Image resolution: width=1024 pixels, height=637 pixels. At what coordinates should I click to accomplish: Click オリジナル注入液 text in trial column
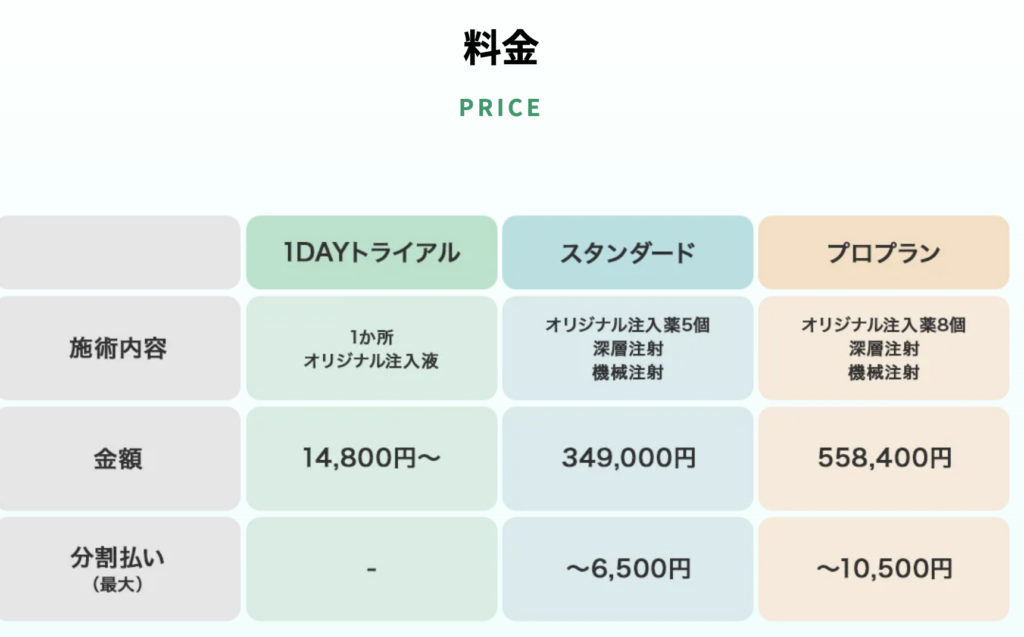pyautogui.click(x=371, y=361)
